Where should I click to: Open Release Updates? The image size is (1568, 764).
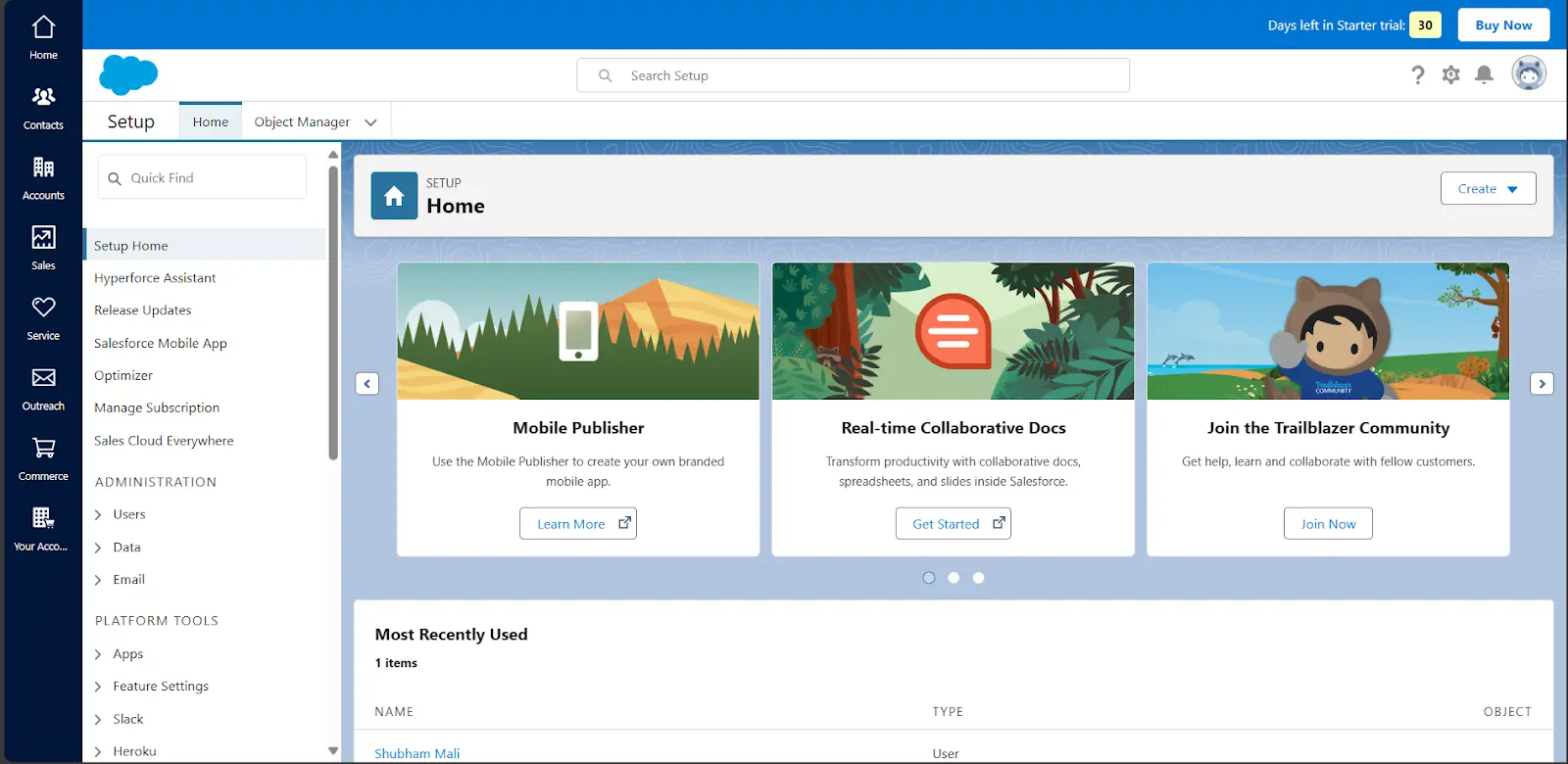143,310
